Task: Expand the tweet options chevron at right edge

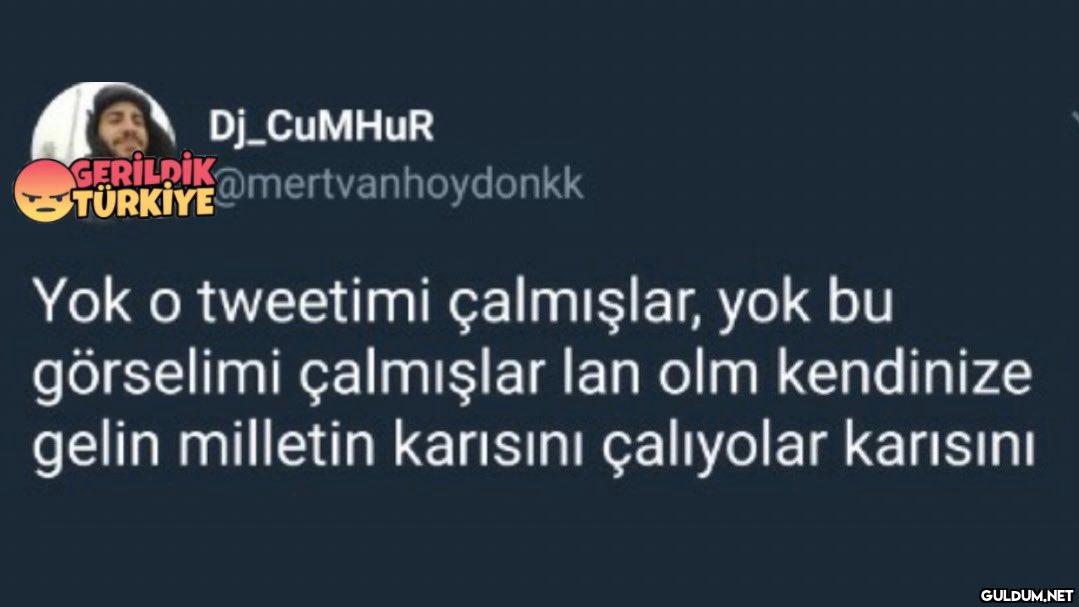Action: (x=1074, y=120)
